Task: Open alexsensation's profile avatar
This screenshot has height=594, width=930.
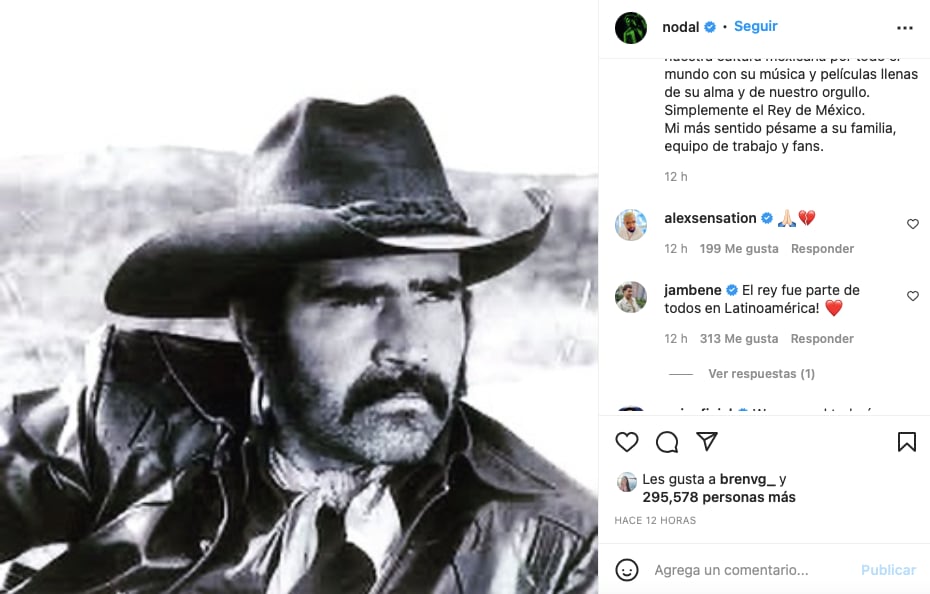Action: coord(631,225)
